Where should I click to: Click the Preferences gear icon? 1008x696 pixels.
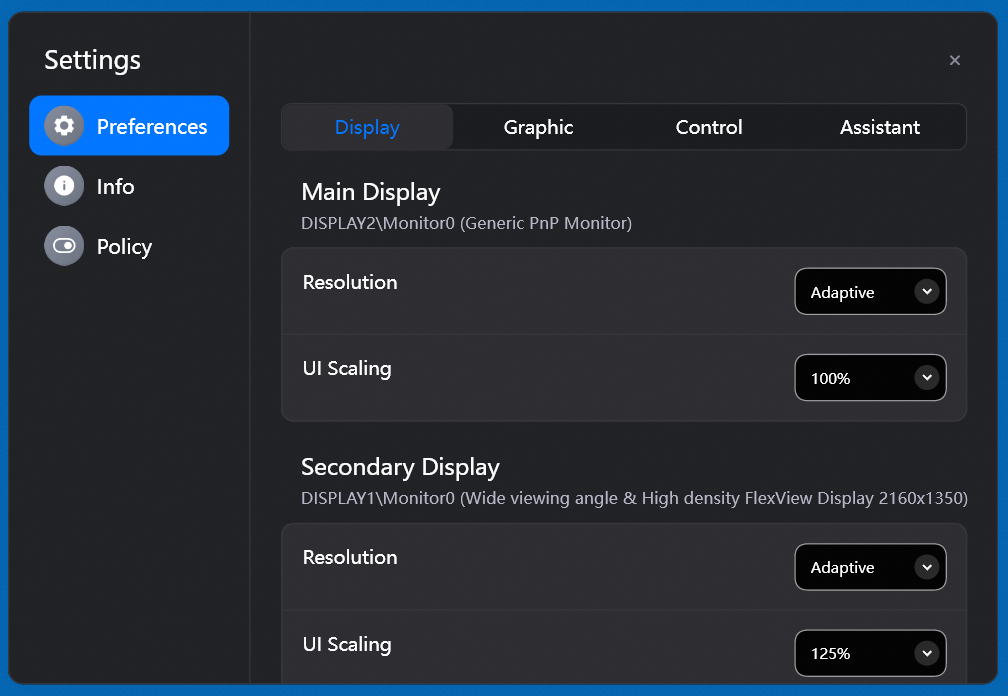click(x=64, y=126)
